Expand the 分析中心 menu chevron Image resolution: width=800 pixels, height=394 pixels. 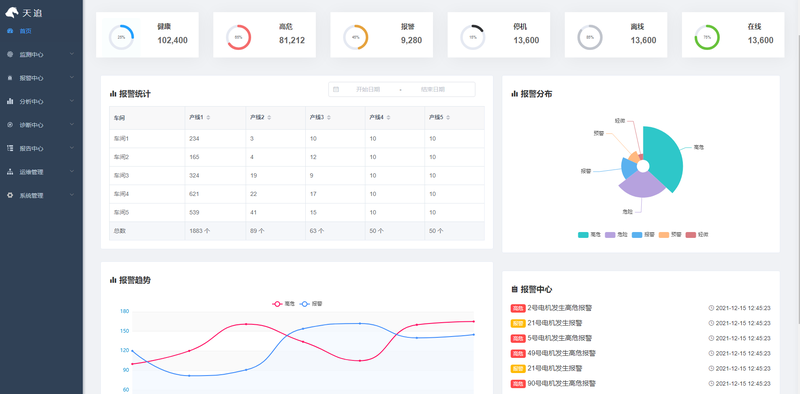(72, 101)
